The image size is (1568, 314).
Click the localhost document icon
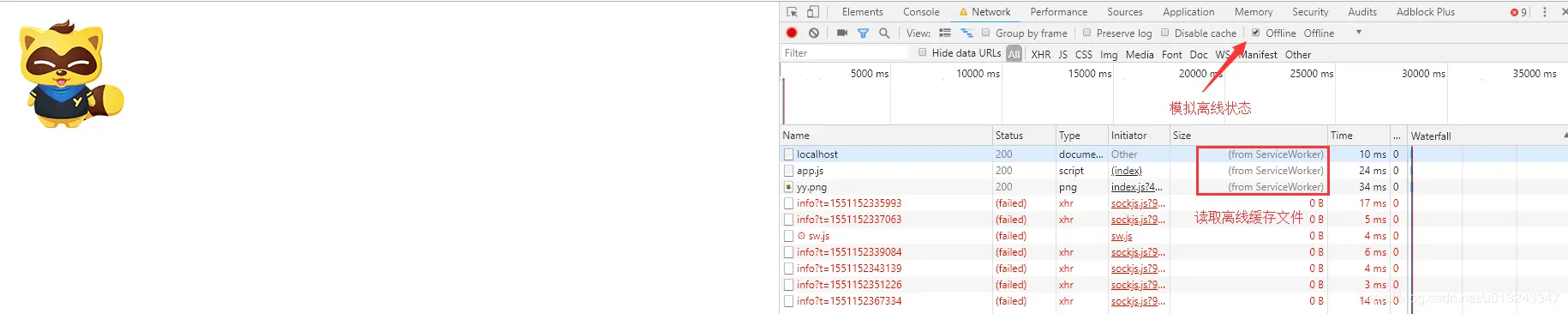788,154
